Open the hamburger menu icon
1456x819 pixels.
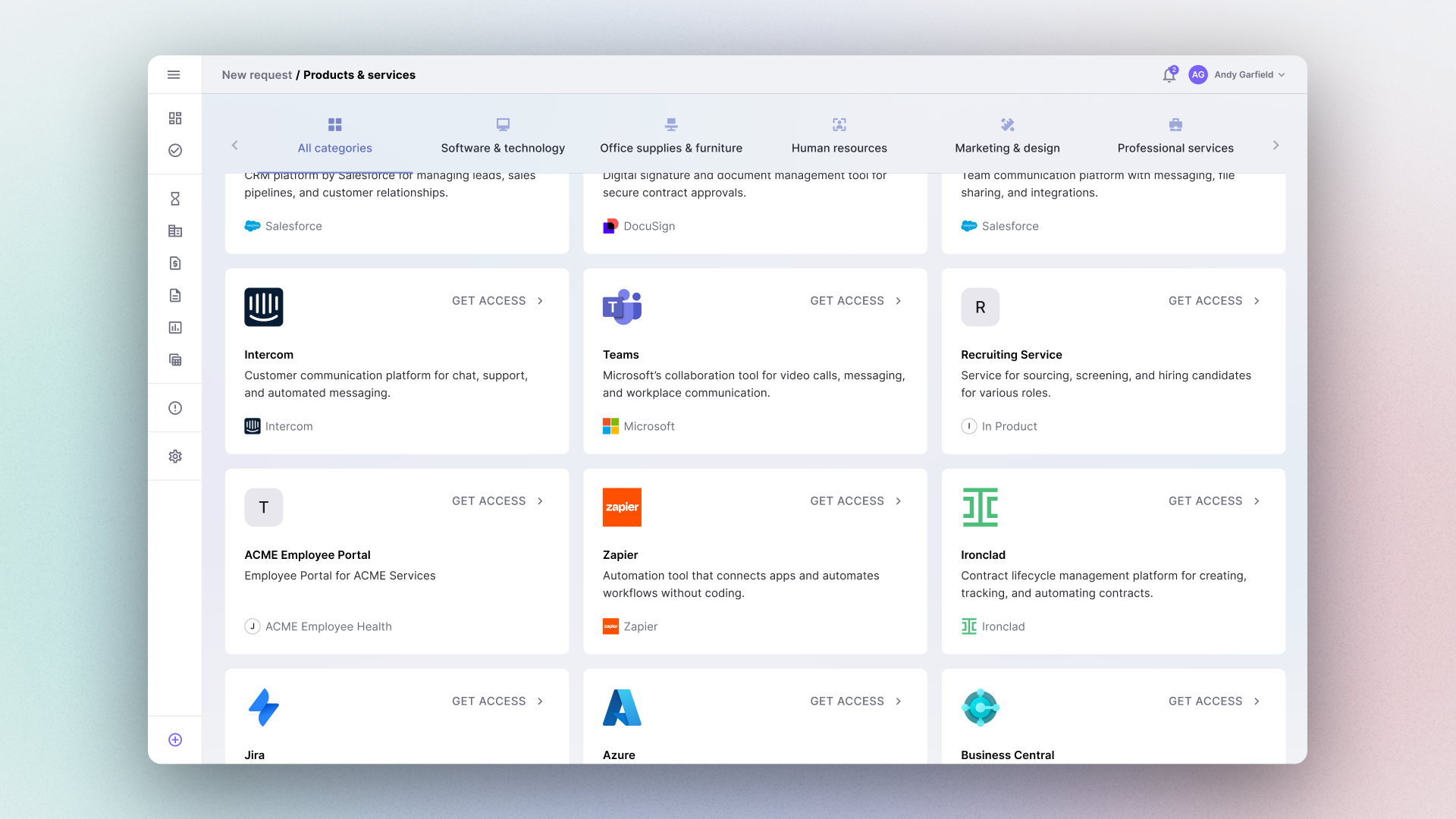click(x=174, y=74)
